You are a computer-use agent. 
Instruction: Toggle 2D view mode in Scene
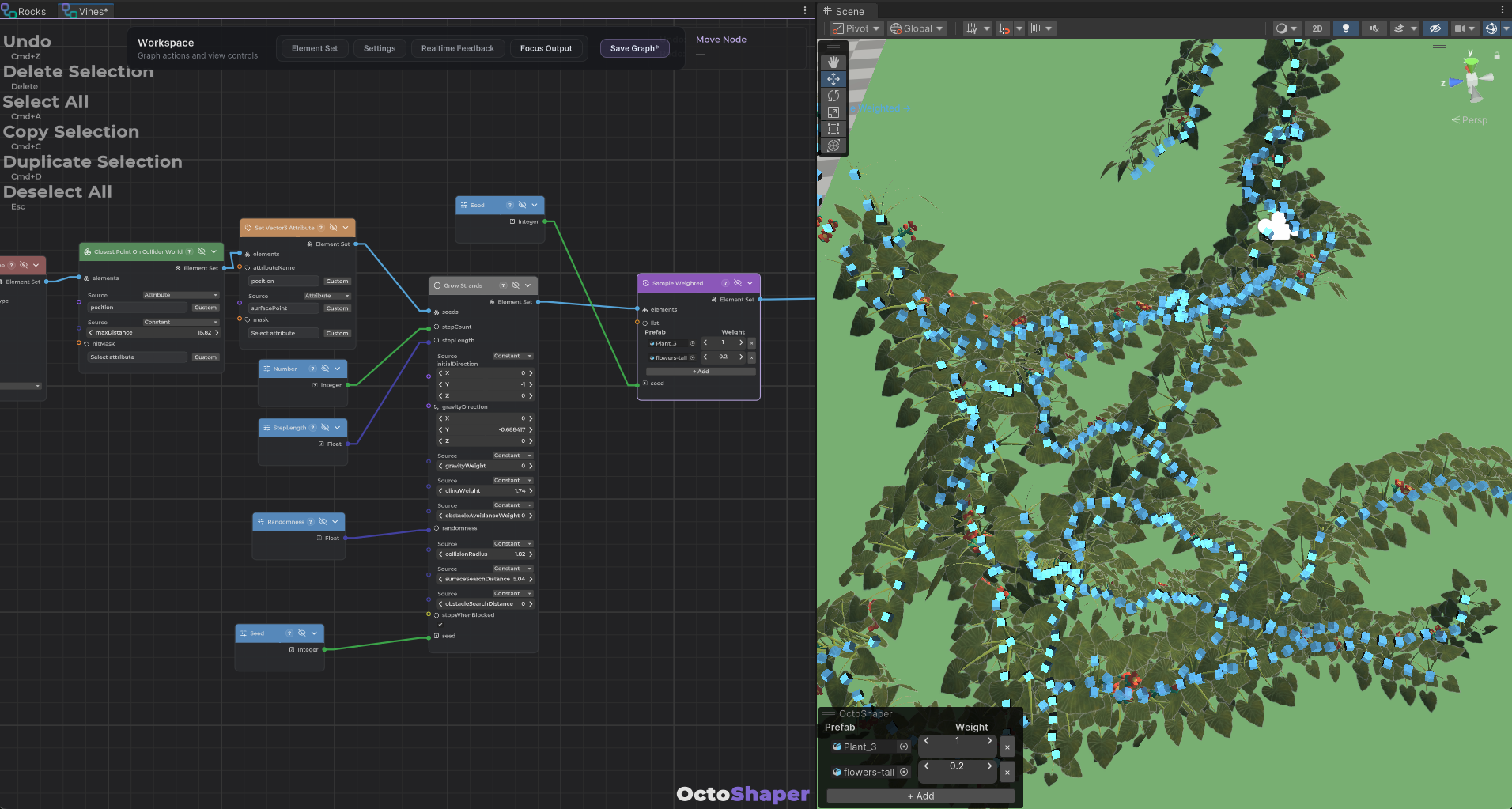1317,28
